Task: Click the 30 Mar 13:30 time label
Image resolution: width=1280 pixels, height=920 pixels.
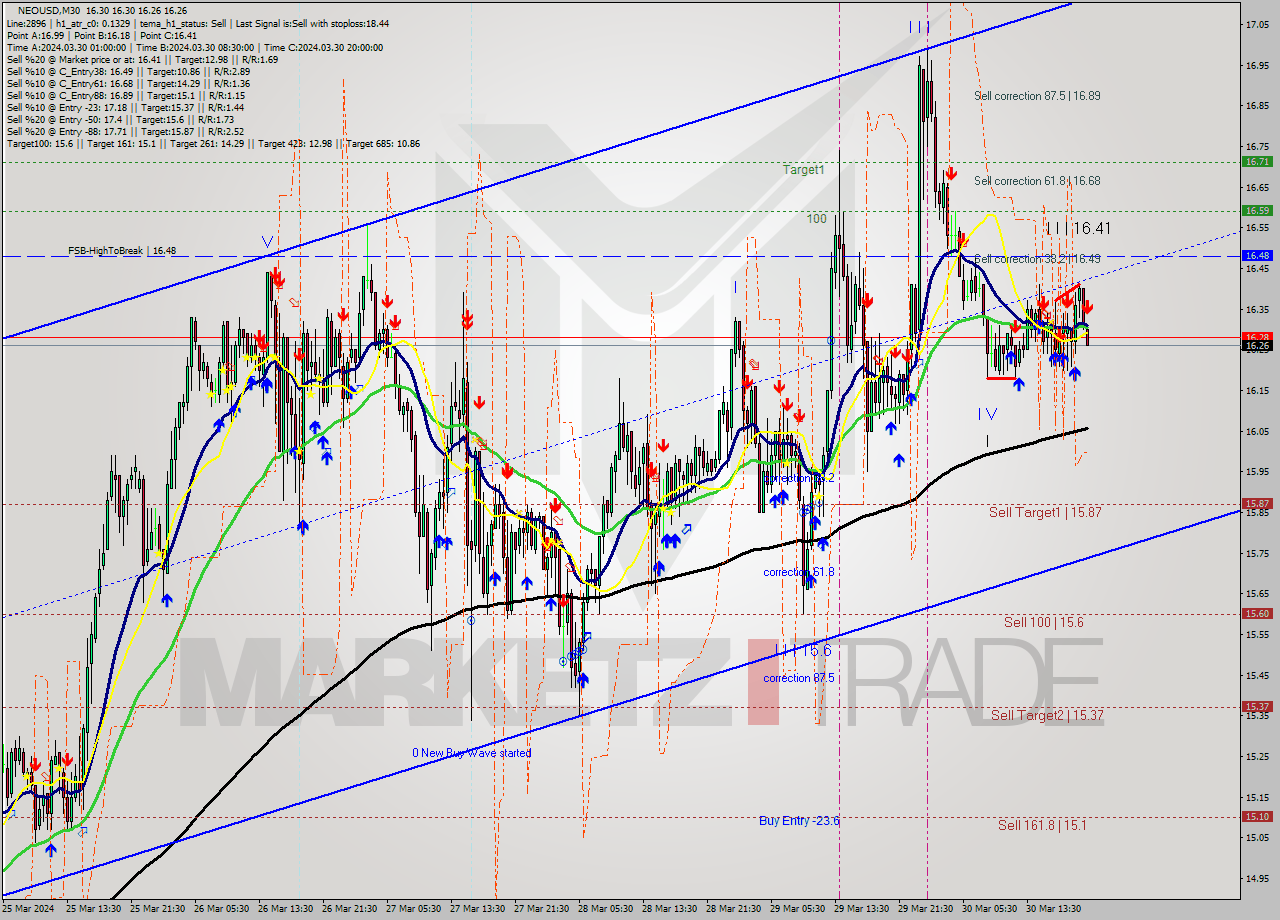Action: (x=1053, y=909)
